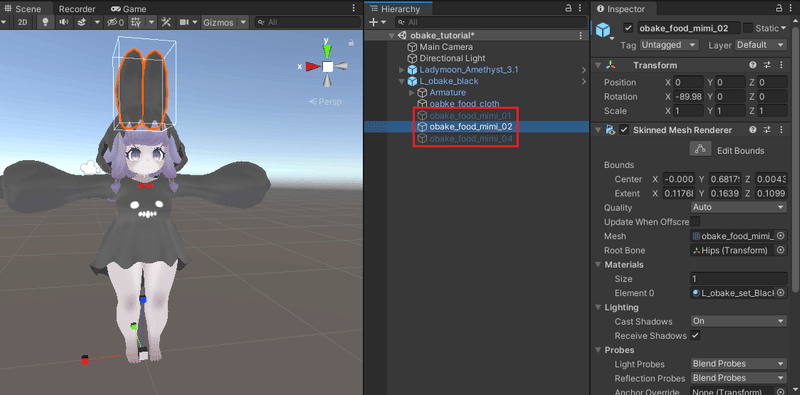Image resolution: width=800 pixels, height=395 pixels.
Task: Click the red X axis cone on the gizmo
Action: click(313, 66)
